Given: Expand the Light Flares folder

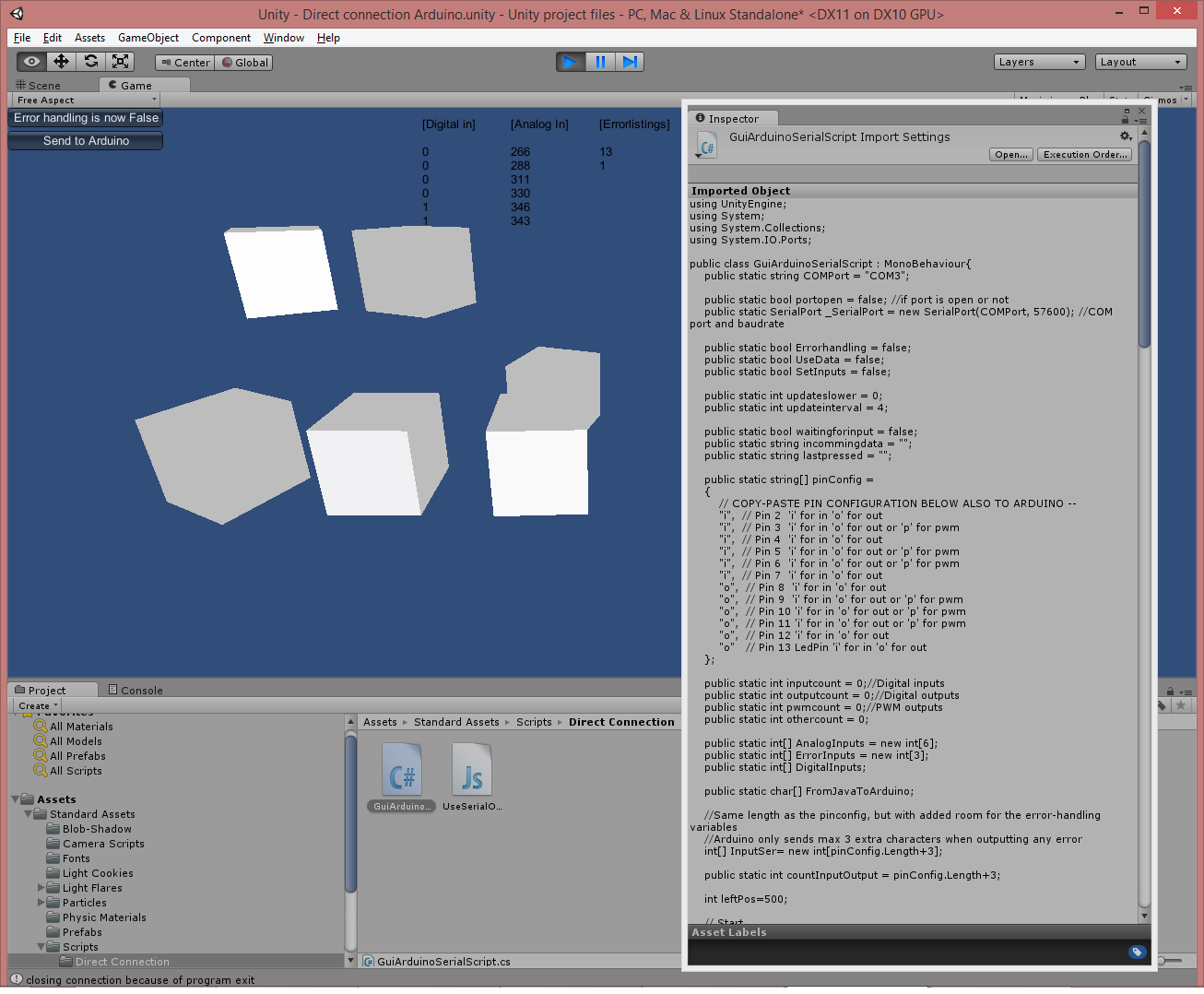Looking at the screenshot, I should tap(41, 888).
